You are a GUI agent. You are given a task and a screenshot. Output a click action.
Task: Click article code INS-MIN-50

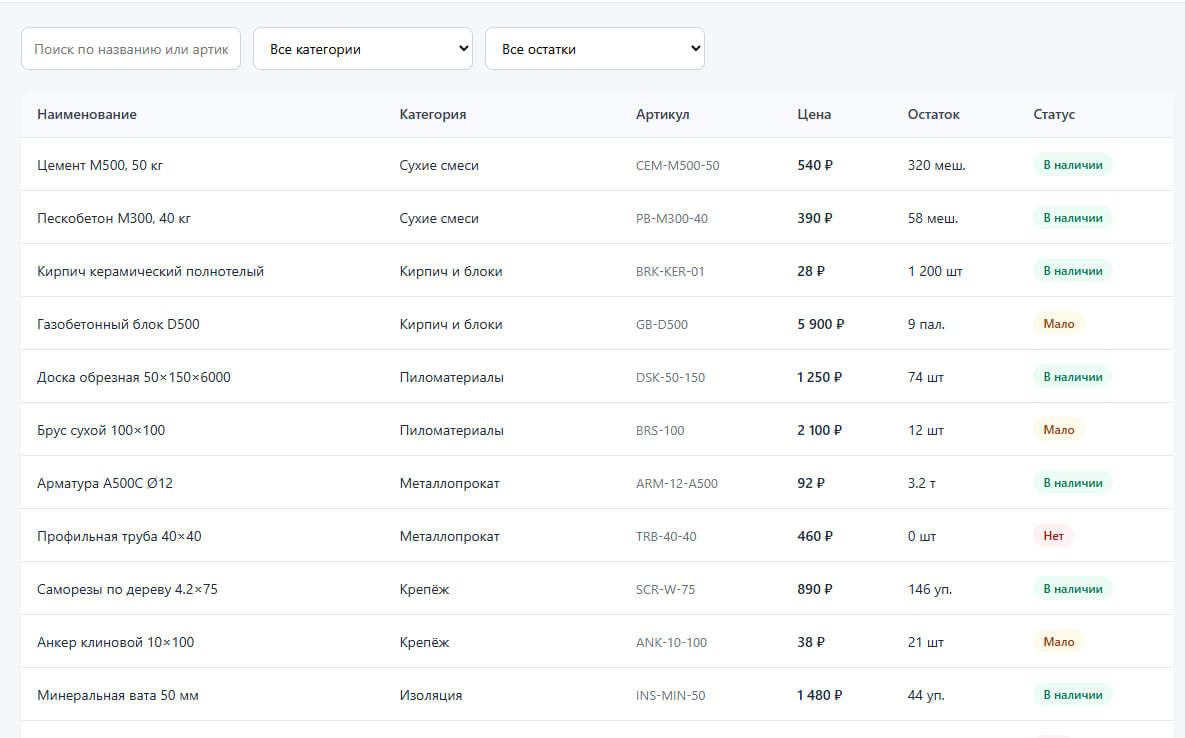coord(670,695)
